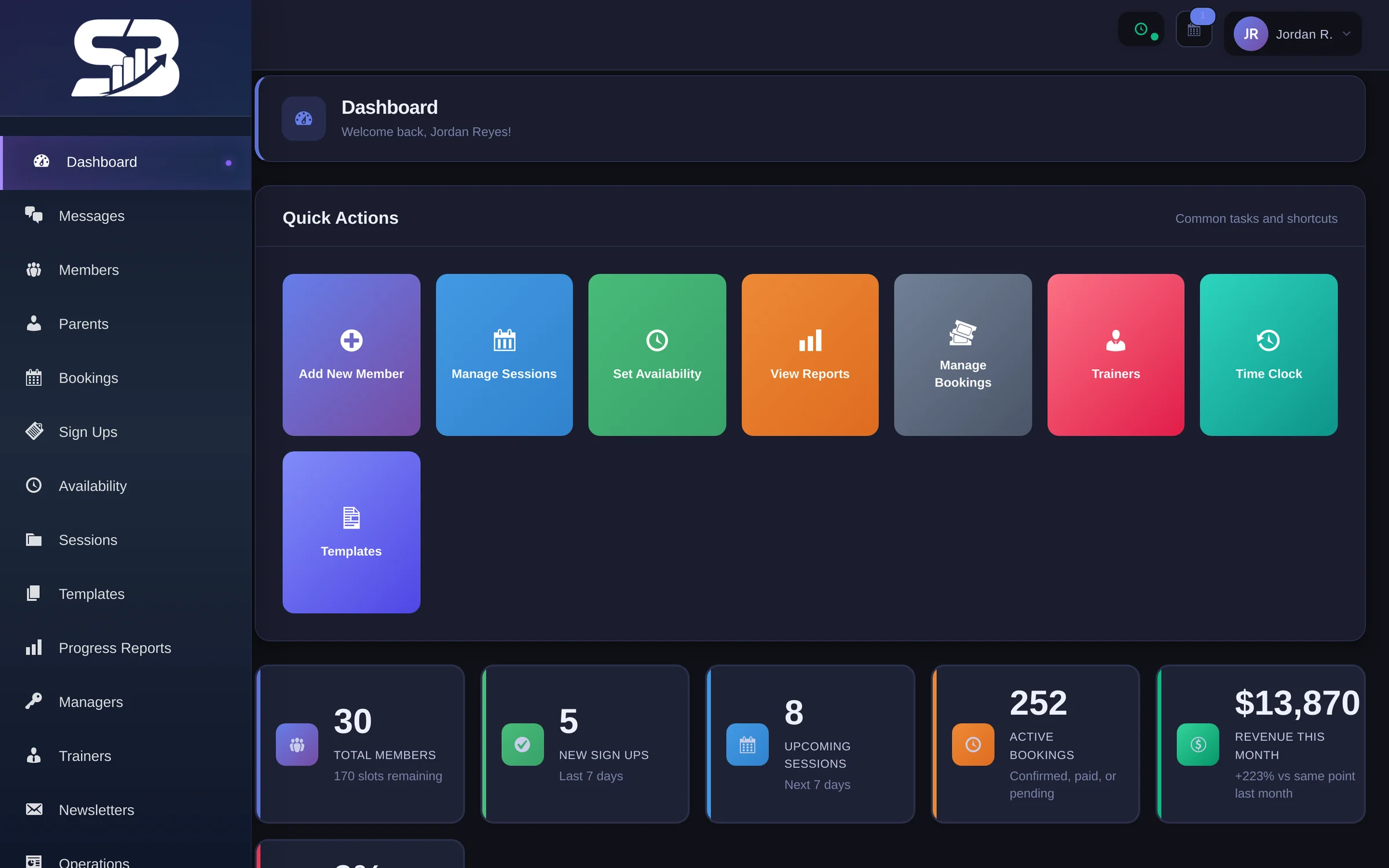Click the Manage Sessions quick action tile

click(504, 355)
